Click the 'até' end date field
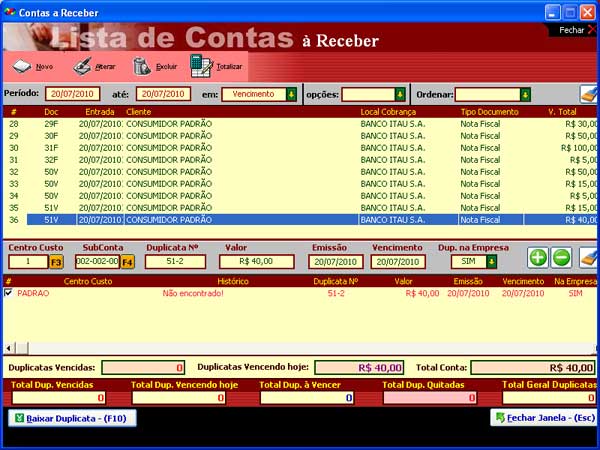 point(163,94)
